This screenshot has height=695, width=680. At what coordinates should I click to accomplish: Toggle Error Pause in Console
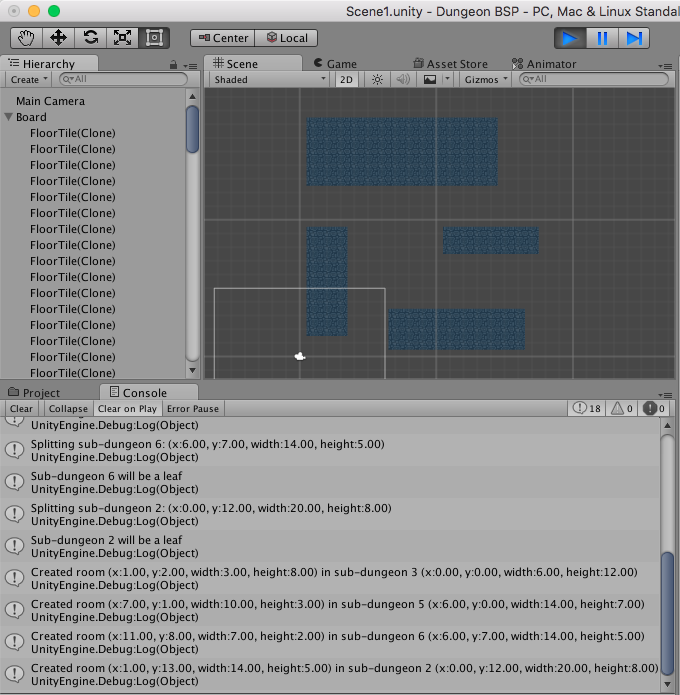(x=193, y=409)
